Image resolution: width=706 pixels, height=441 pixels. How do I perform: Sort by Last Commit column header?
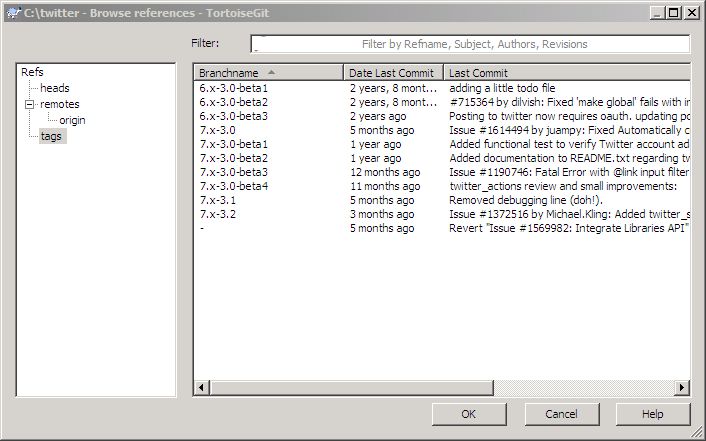(567, 73)
